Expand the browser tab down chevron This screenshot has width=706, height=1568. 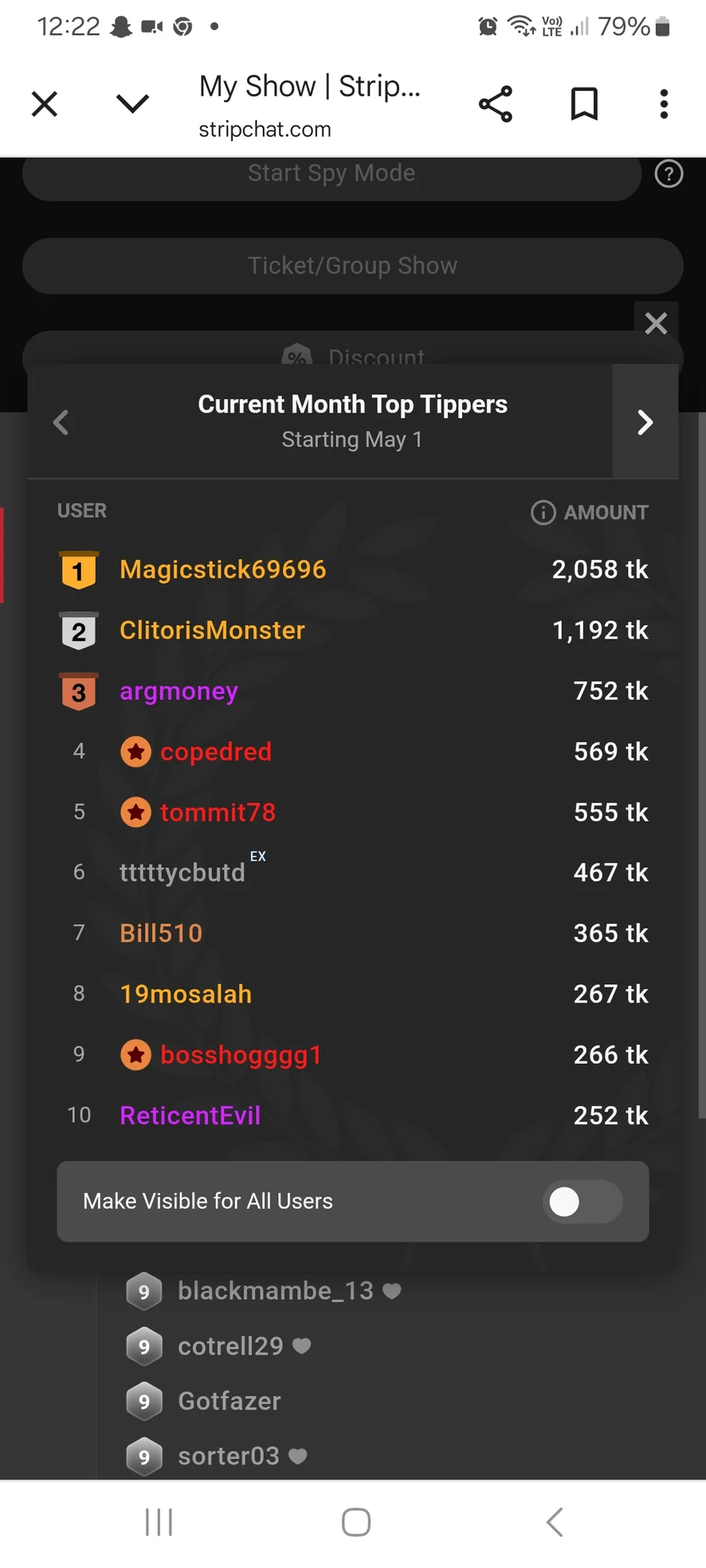132,104
